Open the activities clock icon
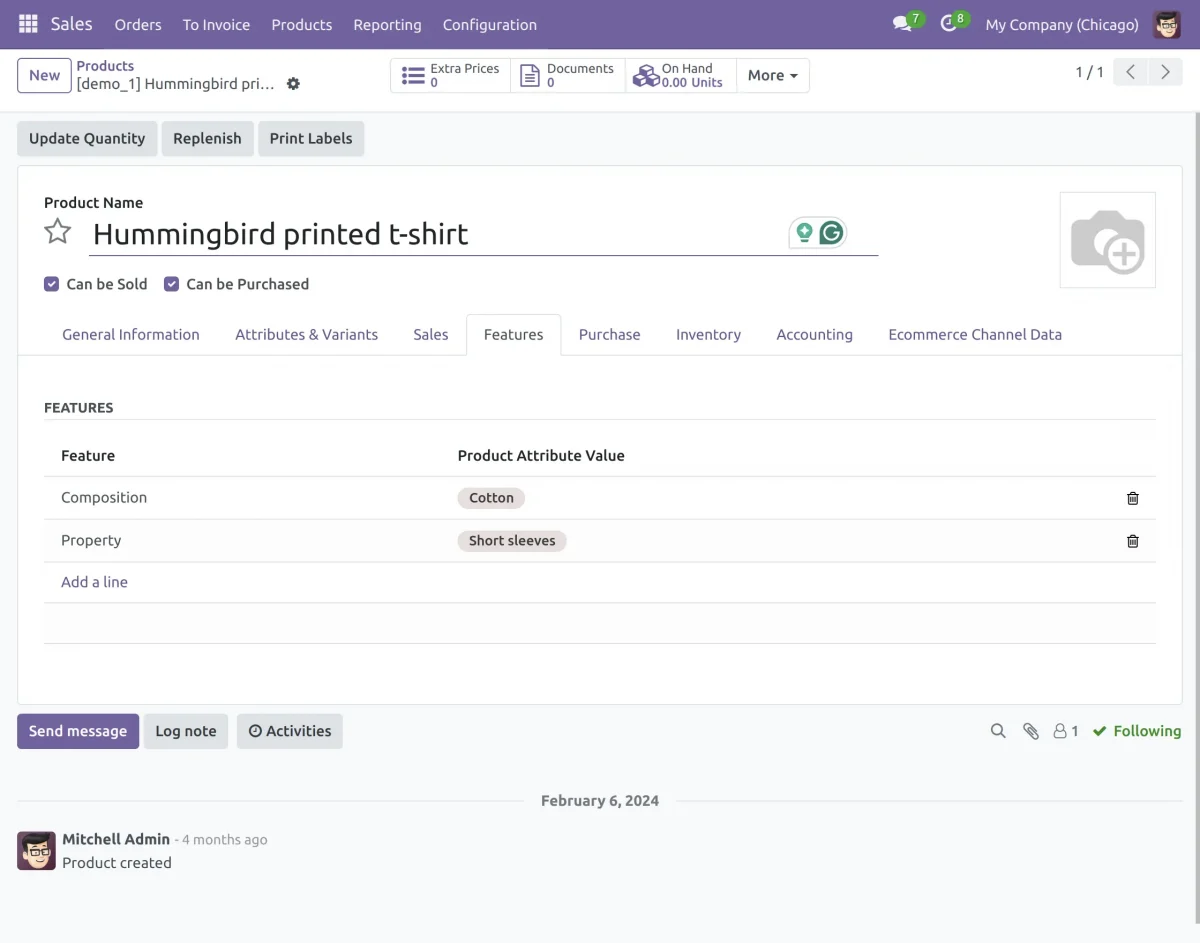 (x=947, y=24)
